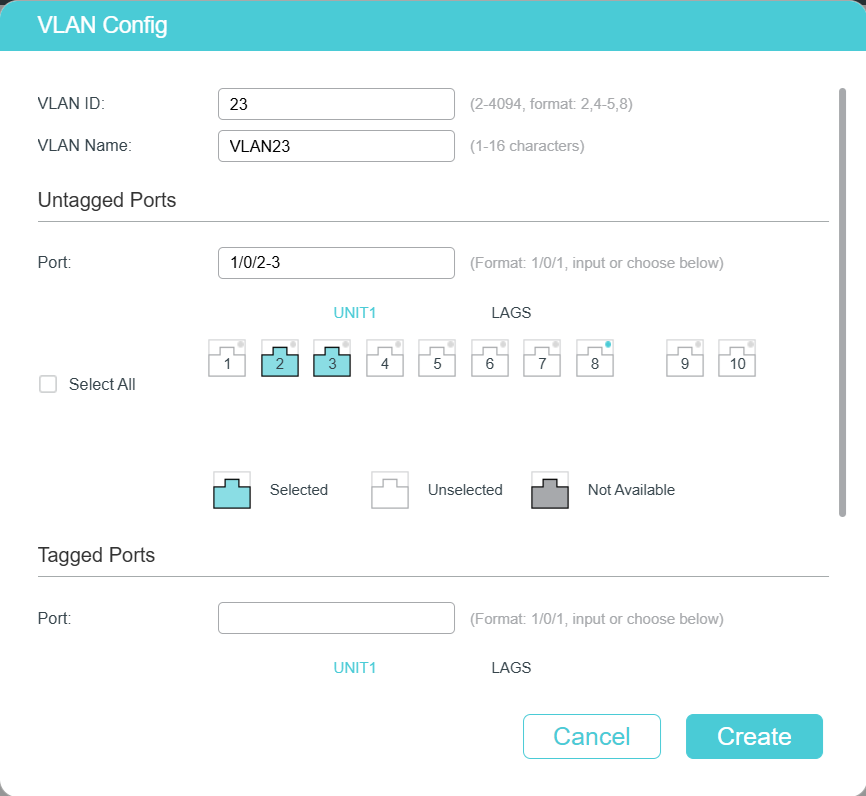The width and height of the screenshot is (866, 796).
Task: Focus the VLAN Name text field
Action: (x=336, y=146)
